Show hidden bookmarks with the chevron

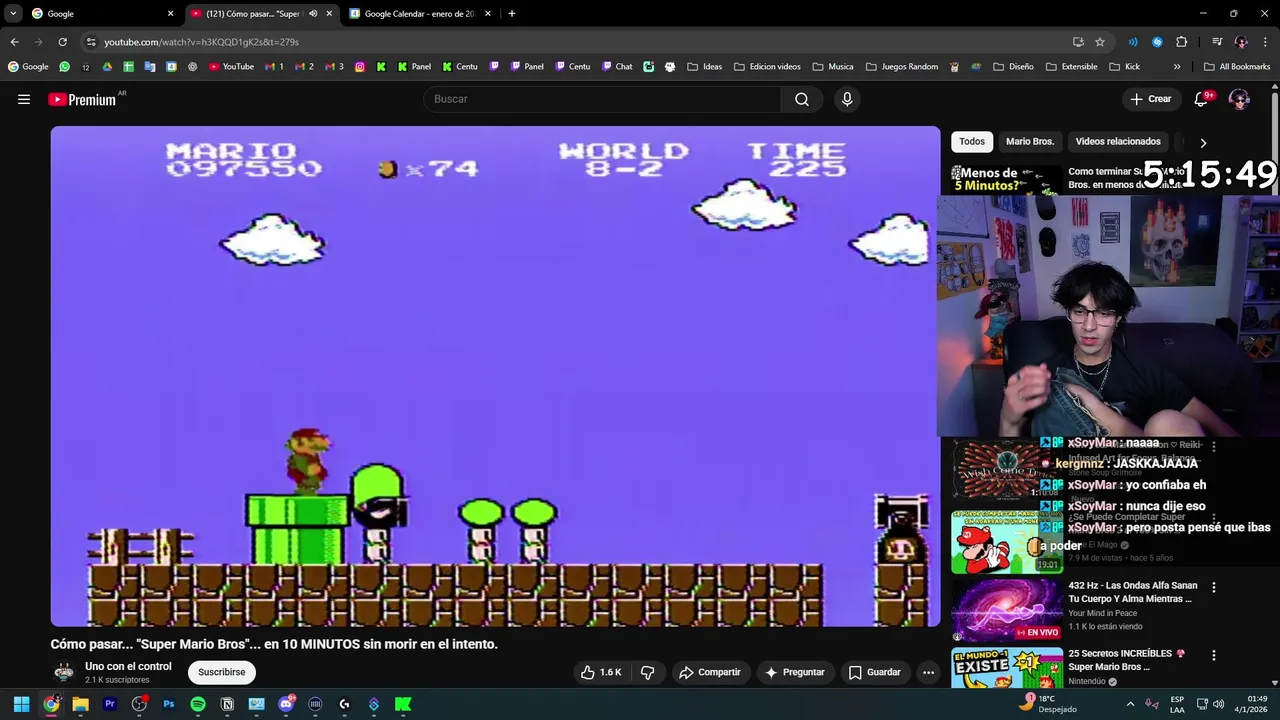coord(1177,67)
